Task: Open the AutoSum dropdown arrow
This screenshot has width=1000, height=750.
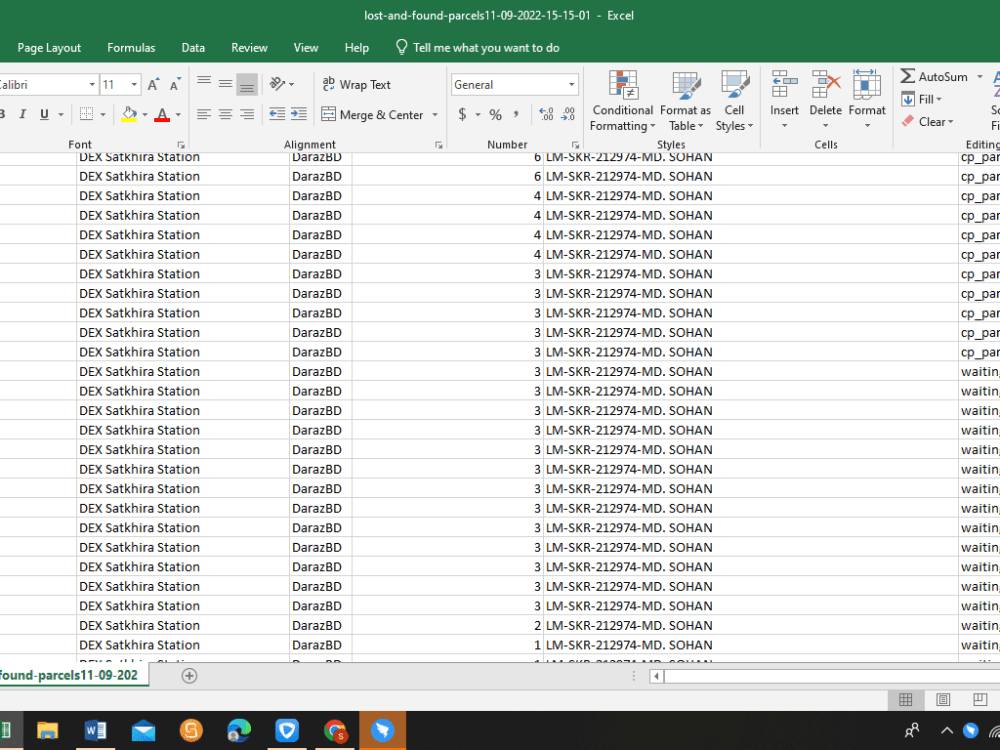Action: [x=980, y=77]
